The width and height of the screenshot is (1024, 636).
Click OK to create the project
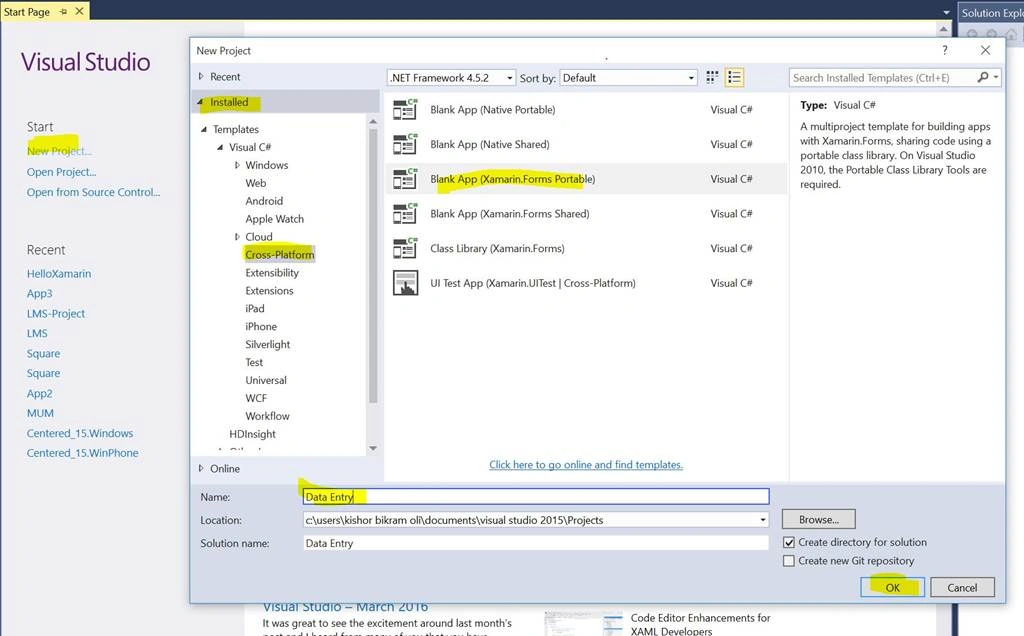tap(892, 588)
